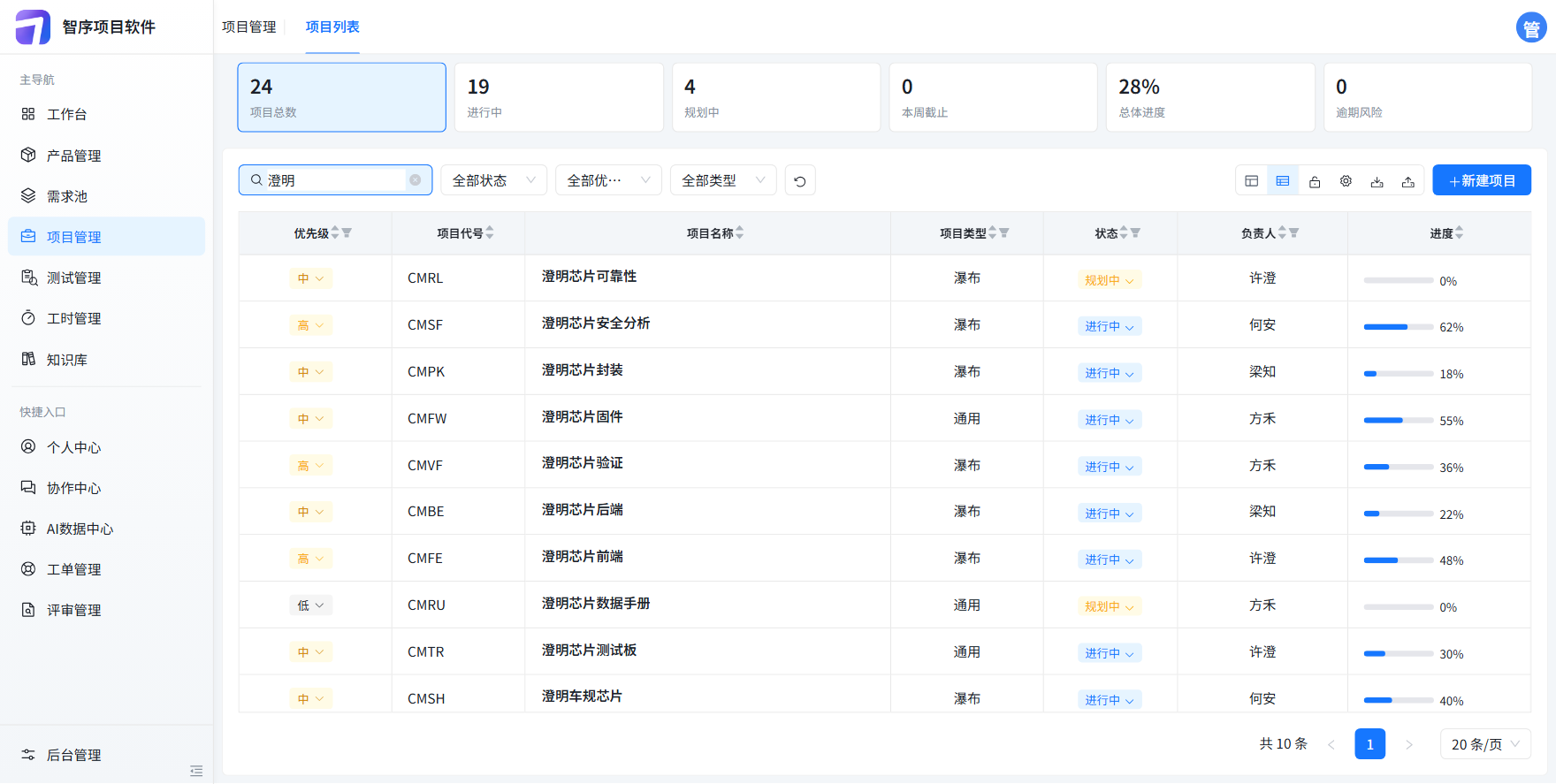Image resolution: width=1556 pixels, height=784 pixels.
Task: Open column settings gear icon
Action: point(1346,181)
